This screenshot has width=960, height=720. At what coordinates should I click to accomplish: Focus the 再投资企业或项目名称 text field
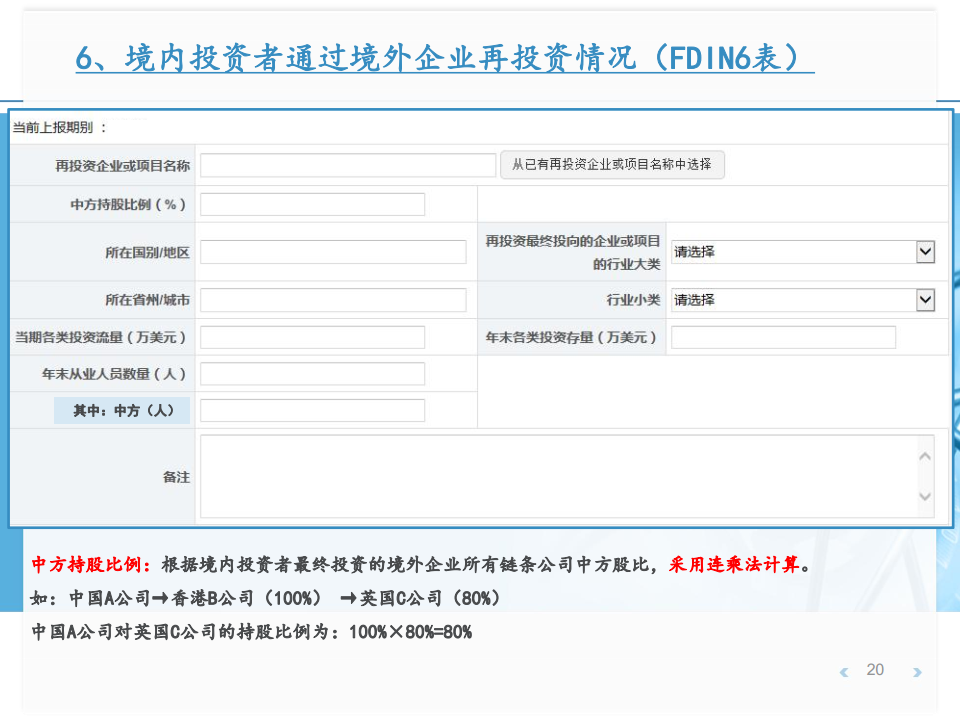(x=348, y=165)
